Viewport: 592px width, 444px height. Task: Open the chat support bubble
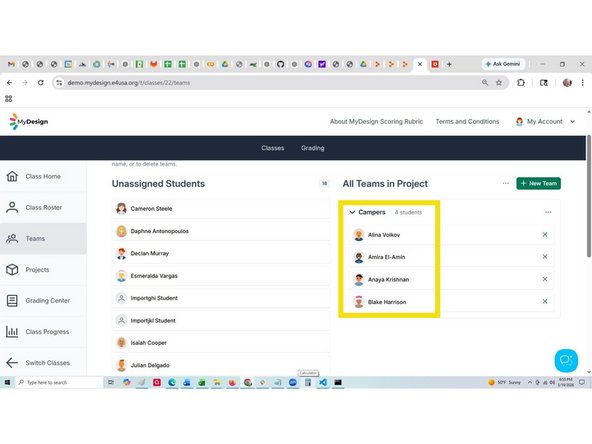[x=566, y=360]
